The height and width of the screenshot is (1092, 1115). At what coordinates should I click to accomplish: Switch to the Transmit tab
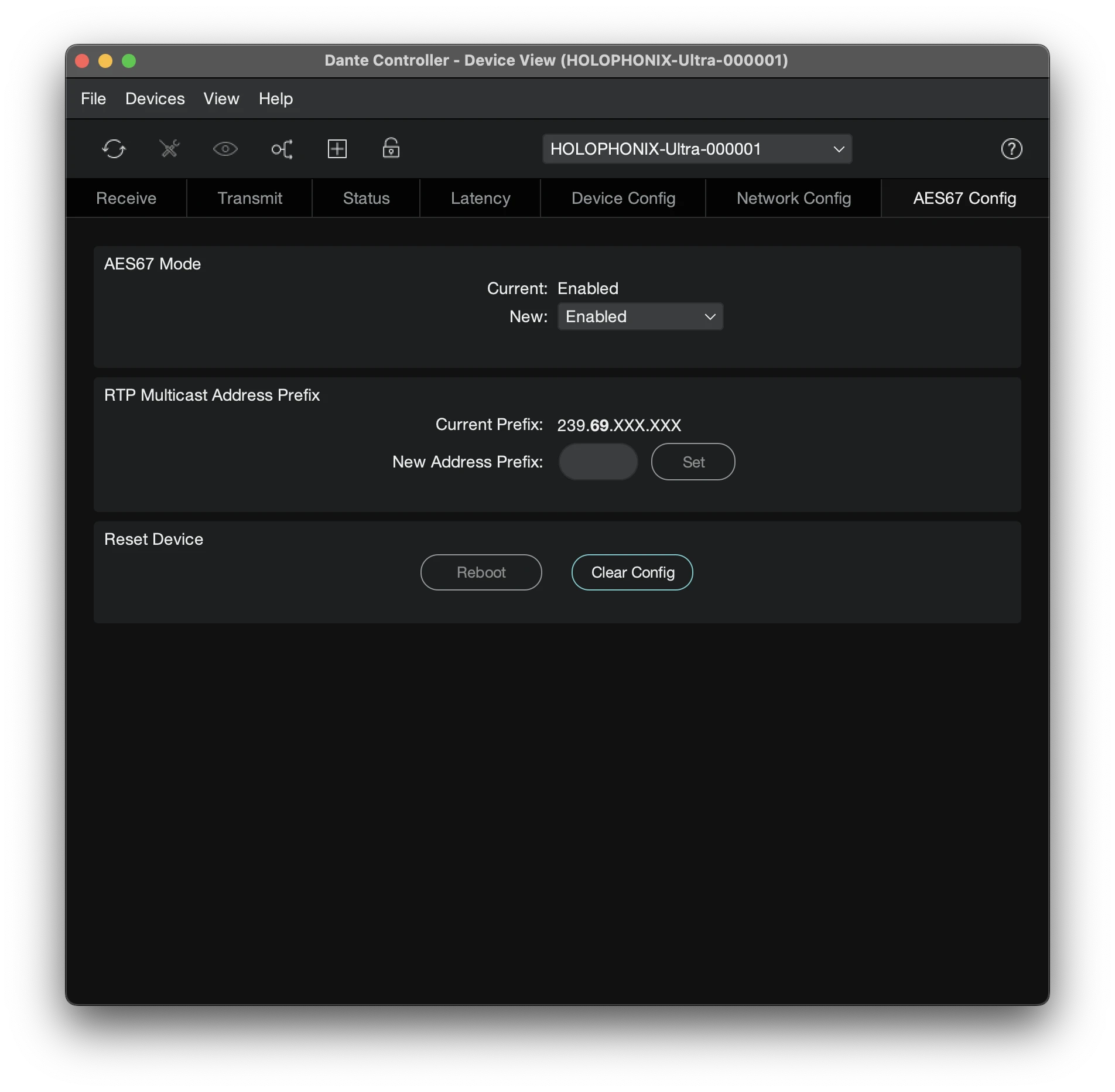point(250,198)
